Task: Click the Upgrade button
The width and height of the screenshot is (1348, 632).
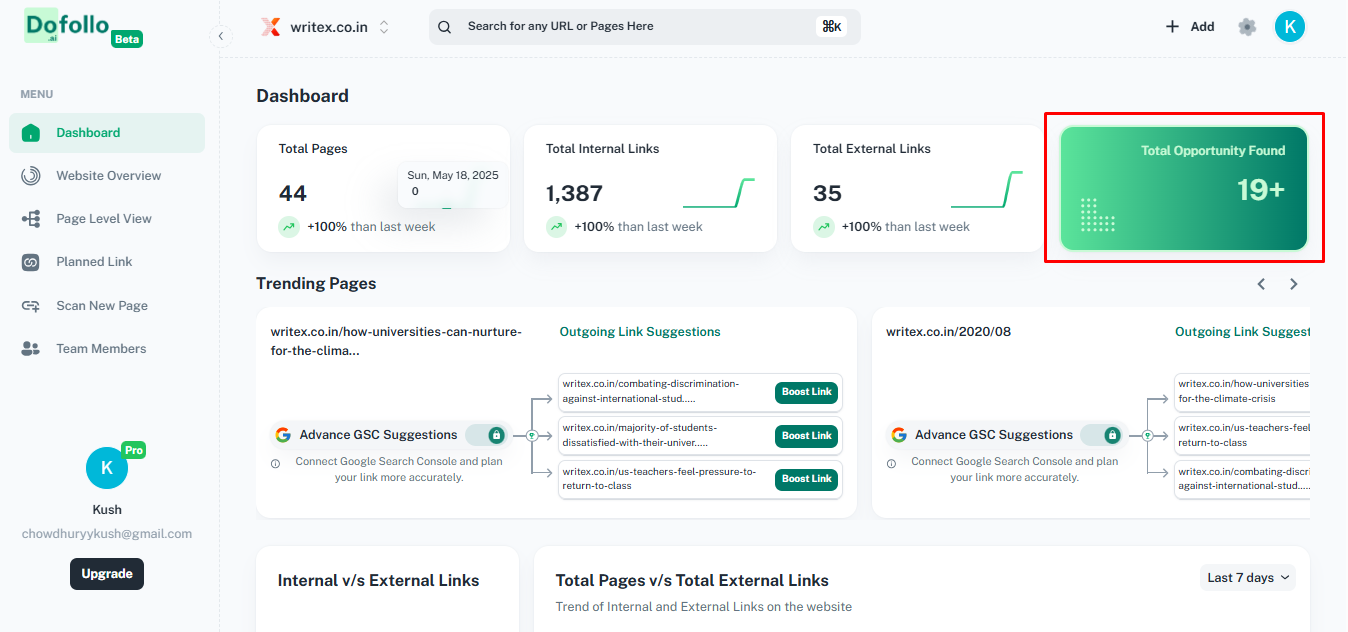Action: tap(107, 574)
